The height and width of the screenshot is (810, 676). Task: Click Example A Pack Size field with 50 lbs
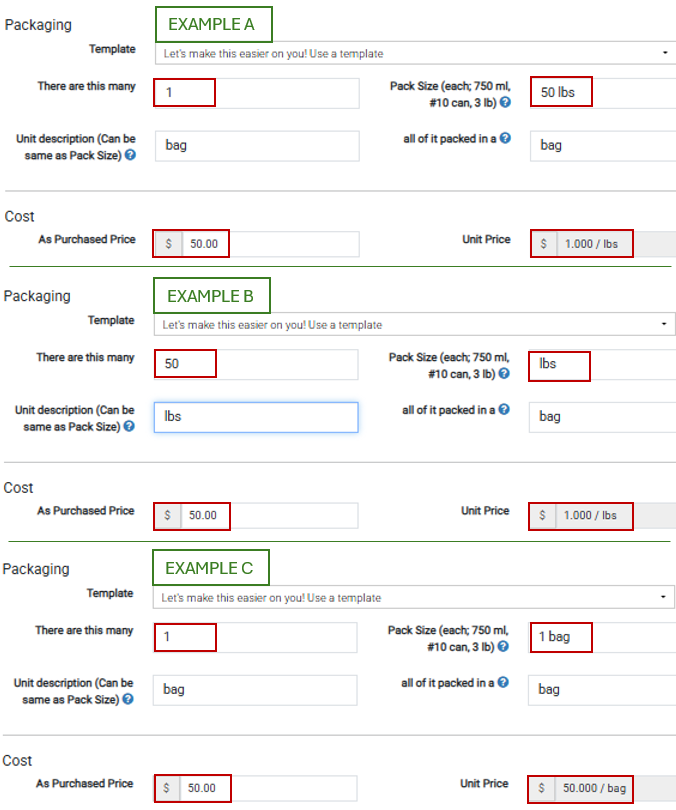pos(602,93)
